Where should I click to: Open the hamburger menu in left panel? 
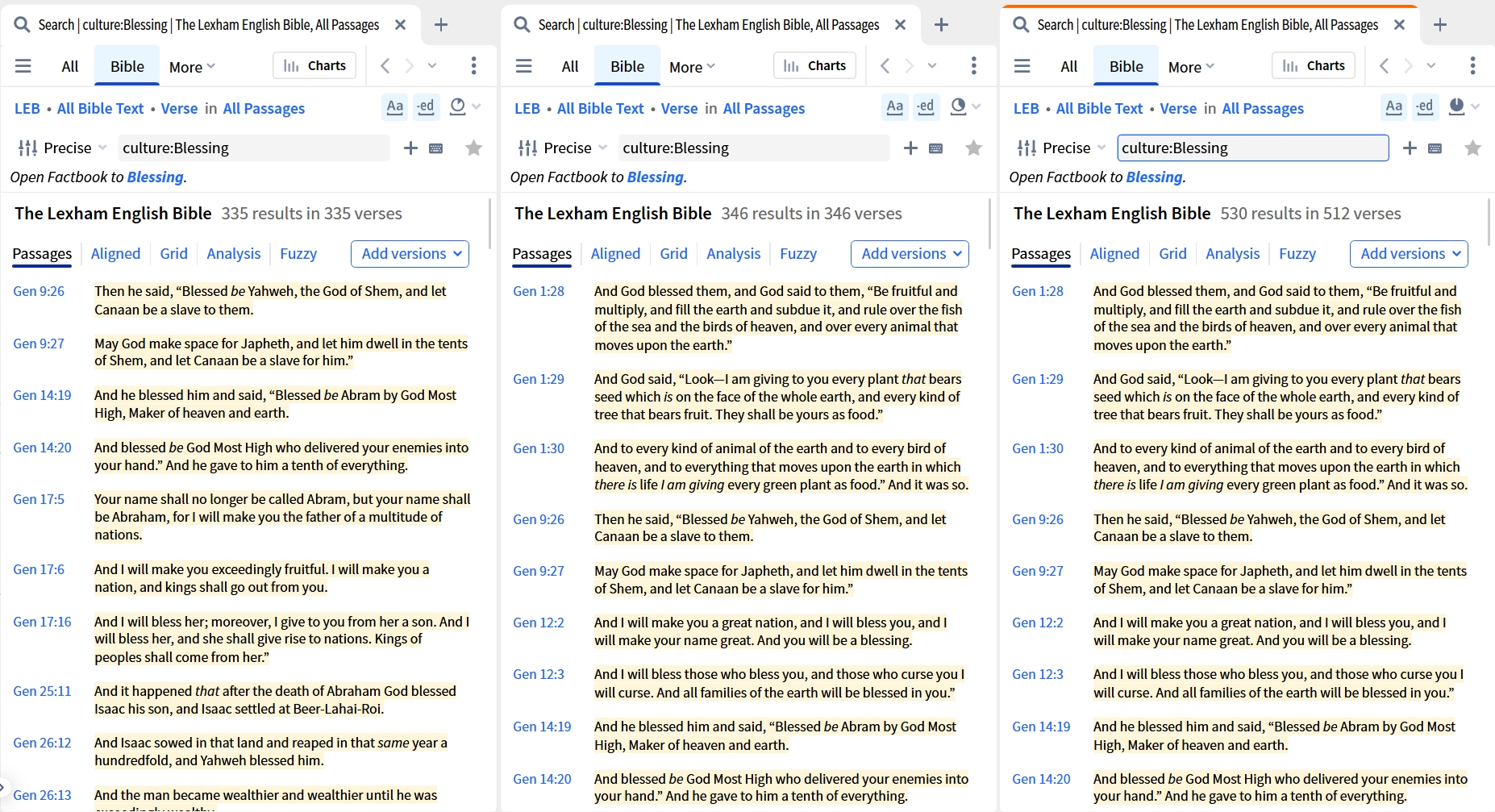tap(23, 66)
